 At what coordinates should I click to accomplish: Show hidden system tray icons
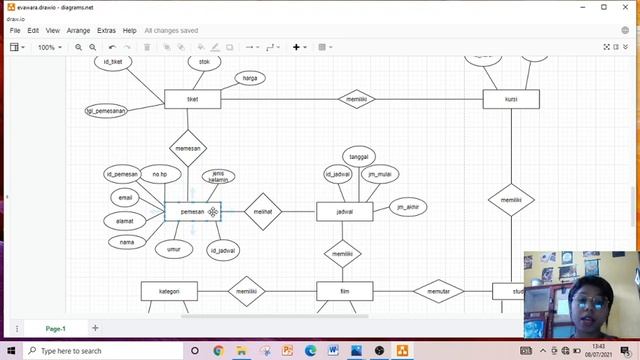pos(543,351)
